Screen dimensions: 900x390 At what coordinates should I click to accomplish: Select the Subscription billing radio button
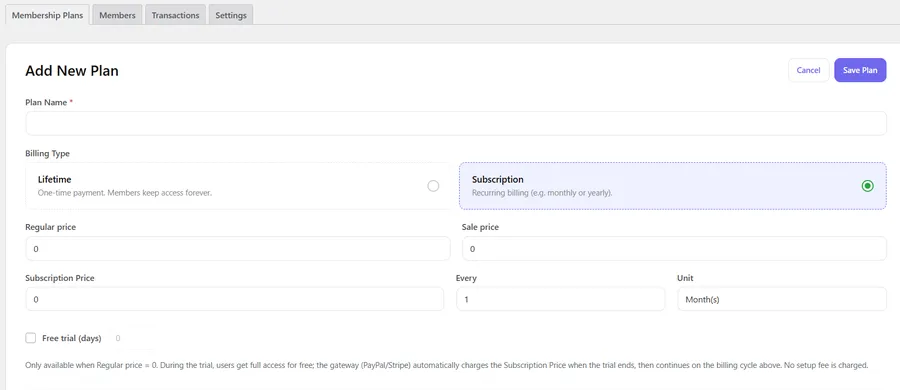point(867,186)
